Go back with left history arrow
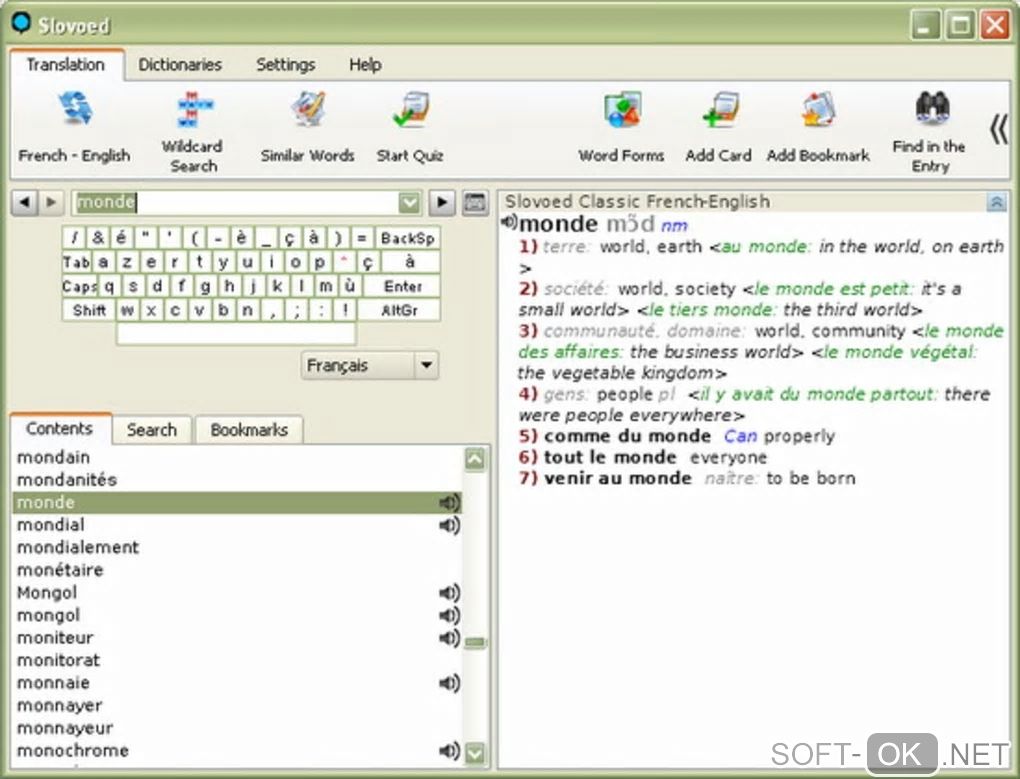This screenshot has width=1020, height=779. 24,202
